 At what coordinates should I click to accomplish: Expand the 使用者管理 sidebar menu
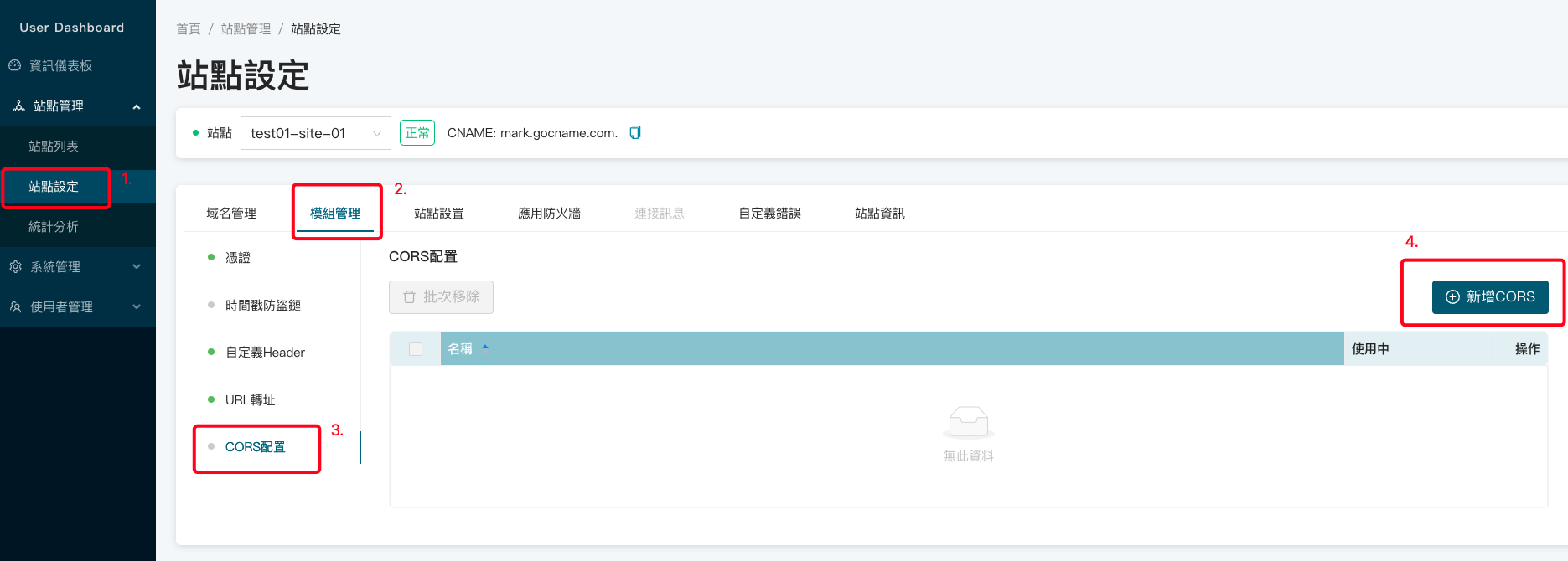coord(136,307)
